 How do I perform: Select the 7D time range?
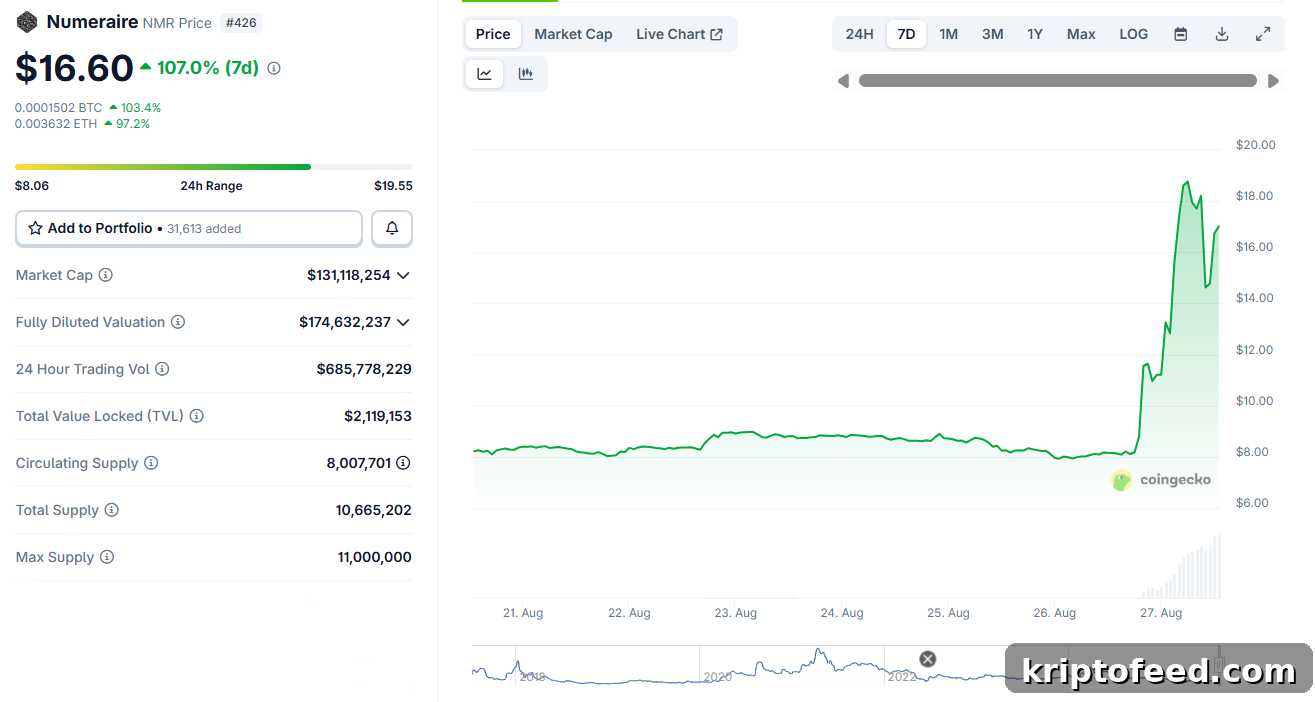click(x=906, y=34)
